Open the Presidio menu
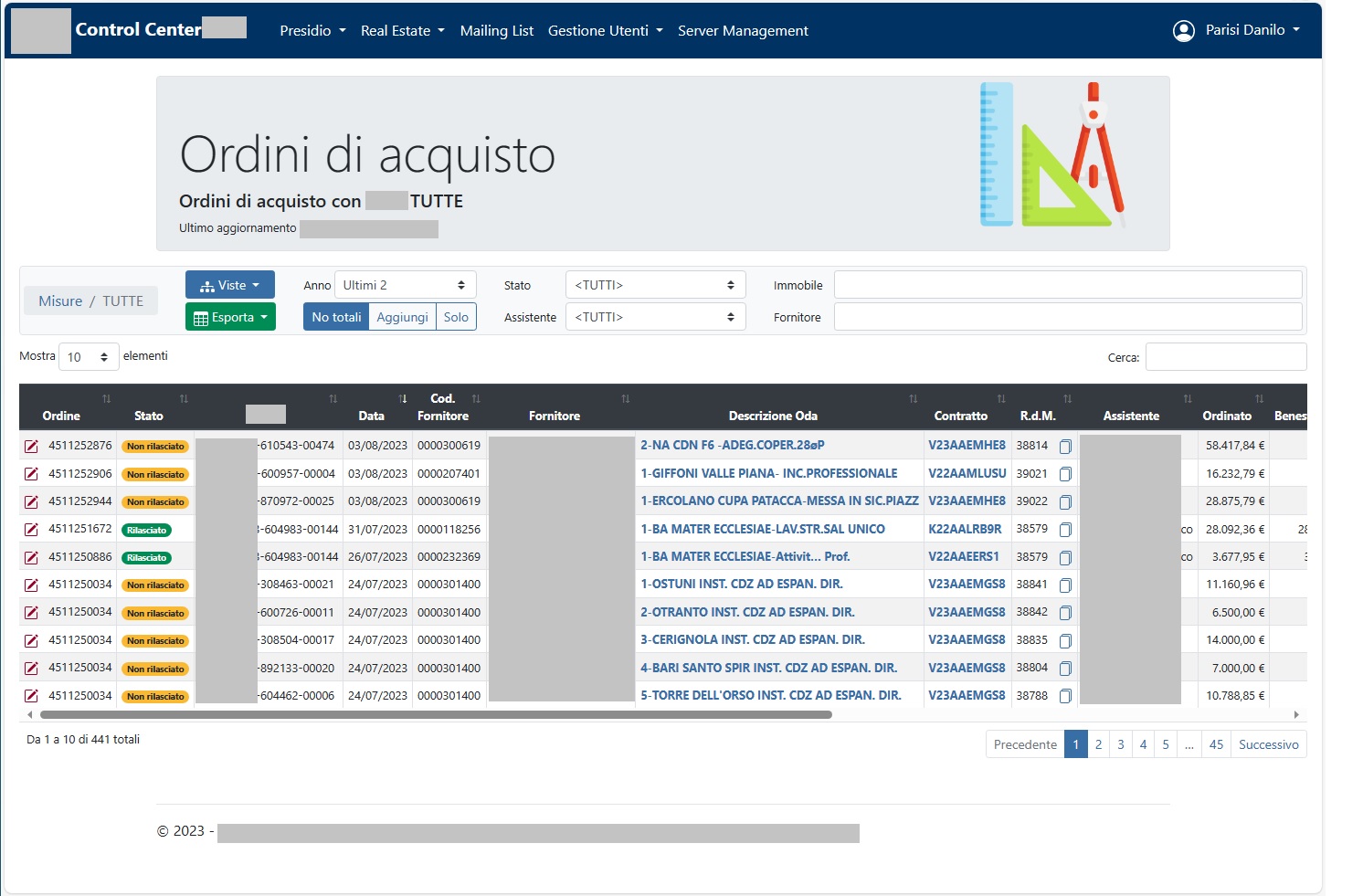 [x=312, y=31]
